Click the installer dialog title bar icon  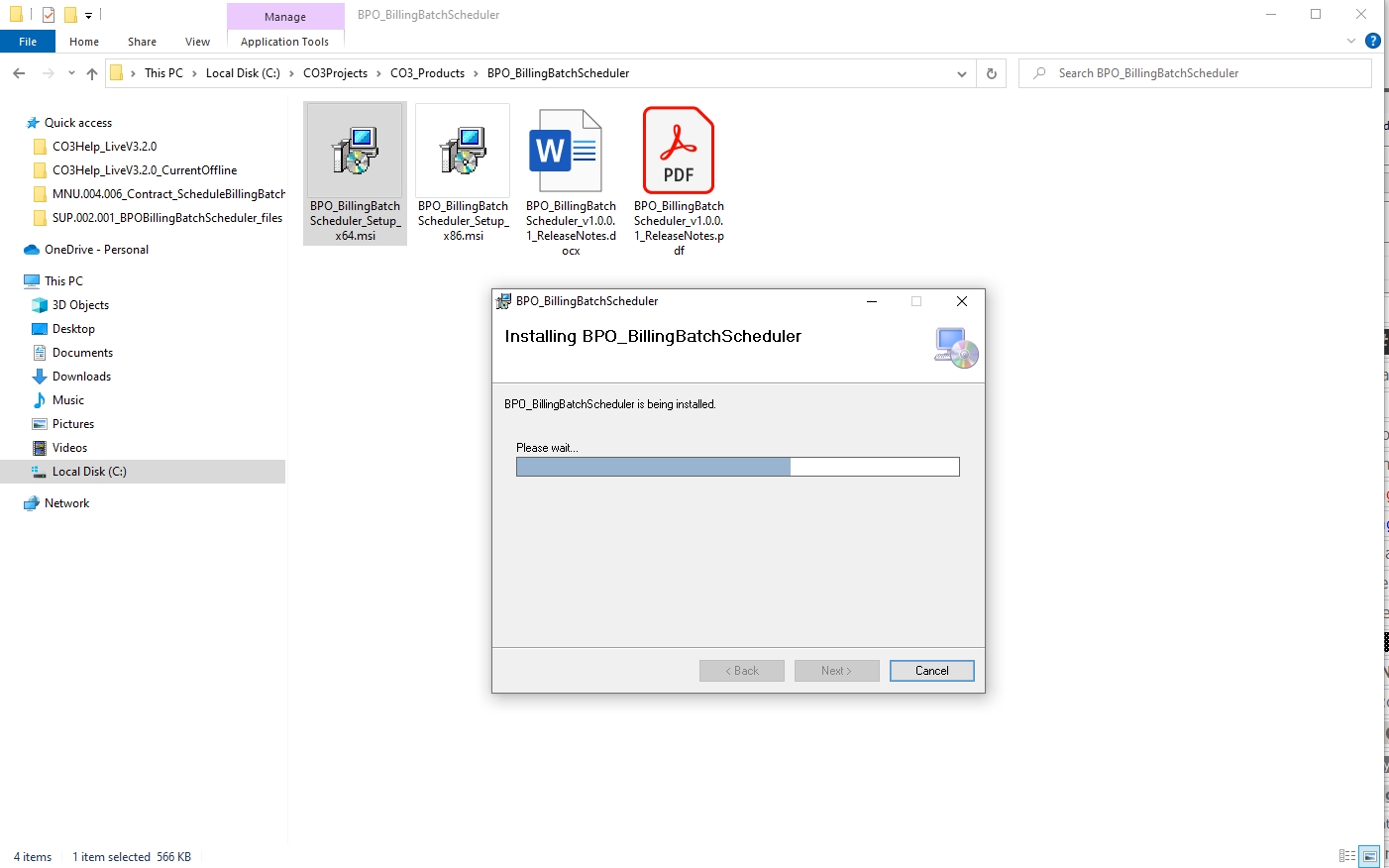pos(504,301)
